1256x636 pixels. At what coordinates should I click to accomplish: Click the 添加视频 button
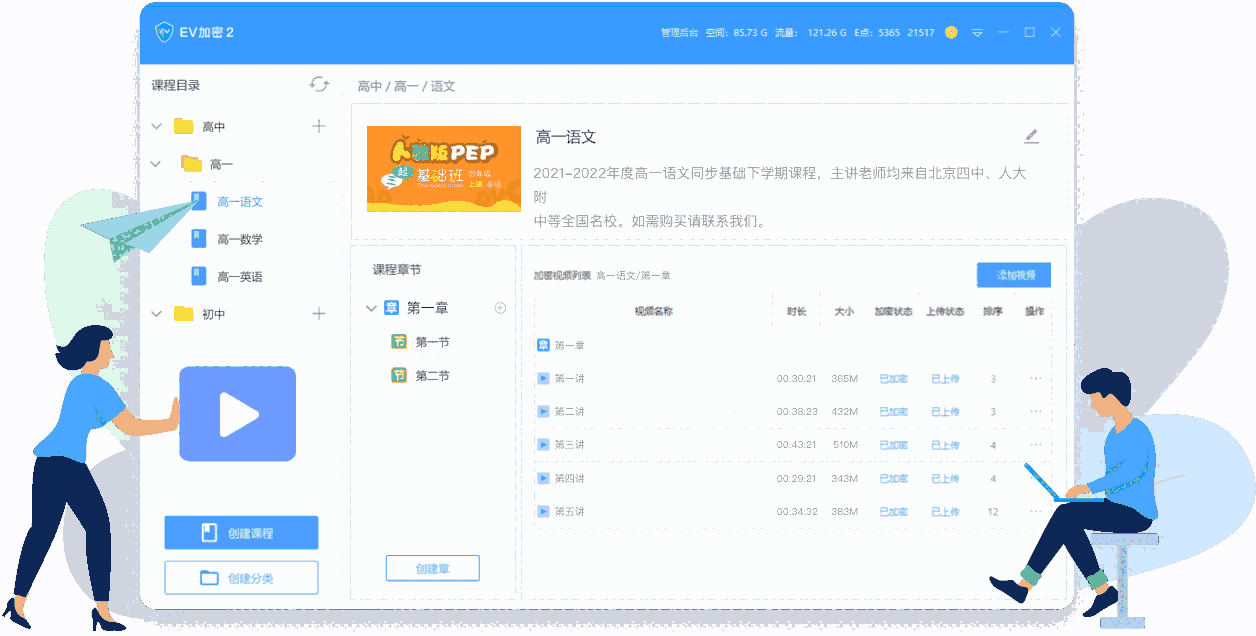pos(1014,274)
